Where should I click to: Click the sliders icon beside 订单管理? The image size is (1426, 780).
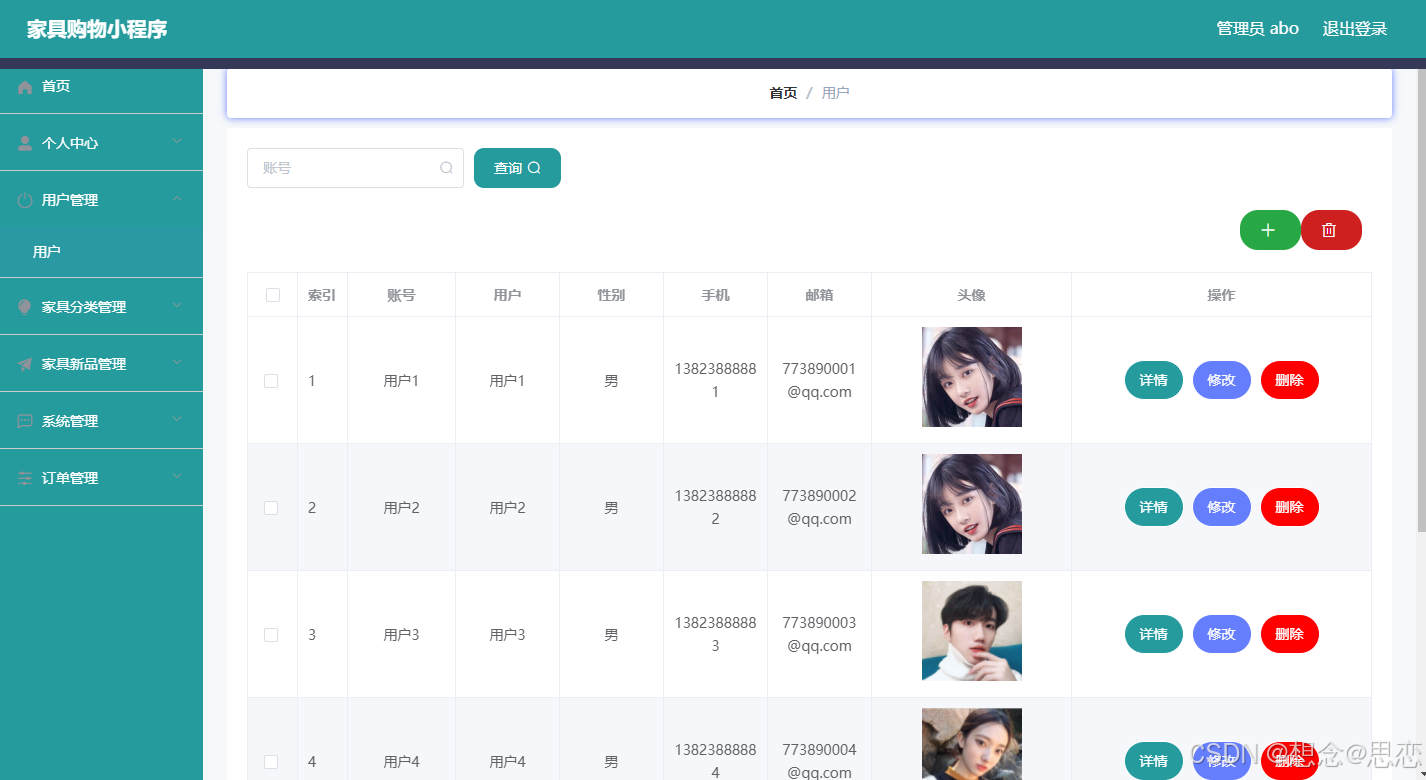click(25, 478)
